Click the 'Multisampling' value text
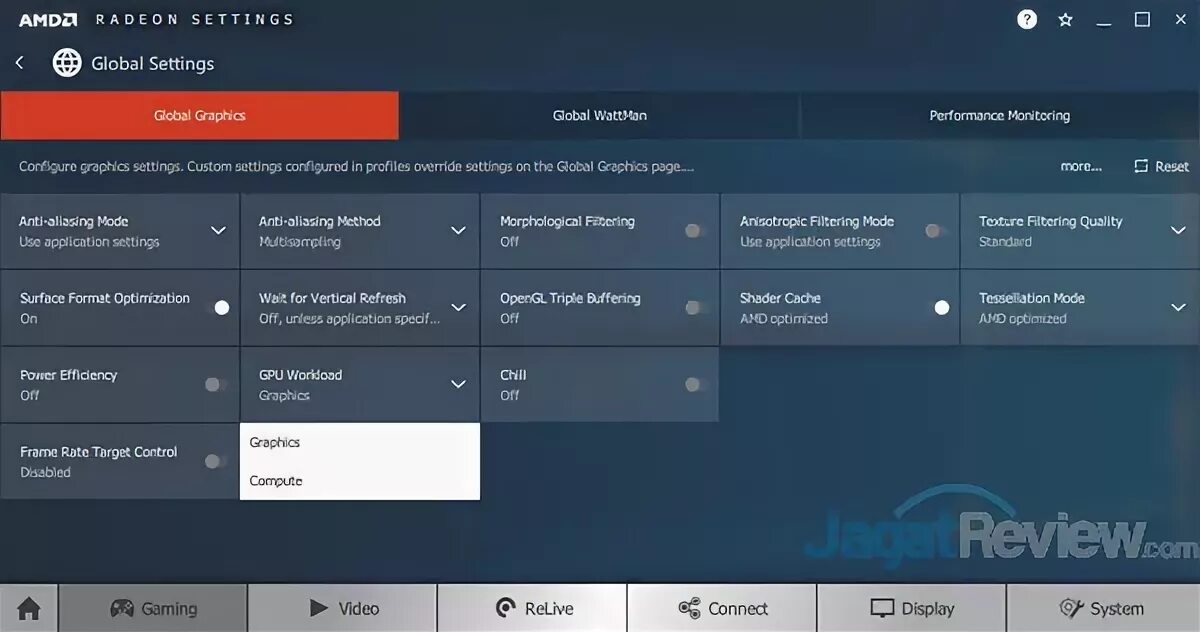The height and width of the screenshot is (632, 1200). pos(300,242)
